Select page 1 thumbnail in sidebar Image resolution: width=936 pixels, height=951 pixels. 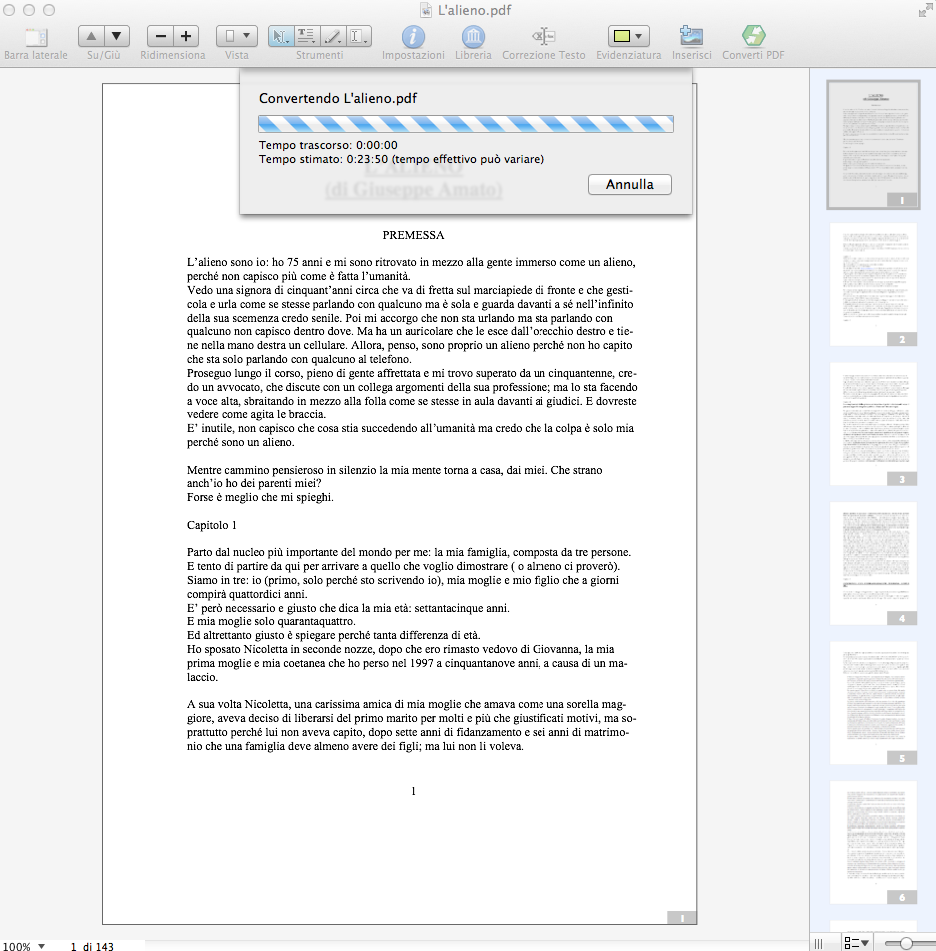(x=874, y=145)
